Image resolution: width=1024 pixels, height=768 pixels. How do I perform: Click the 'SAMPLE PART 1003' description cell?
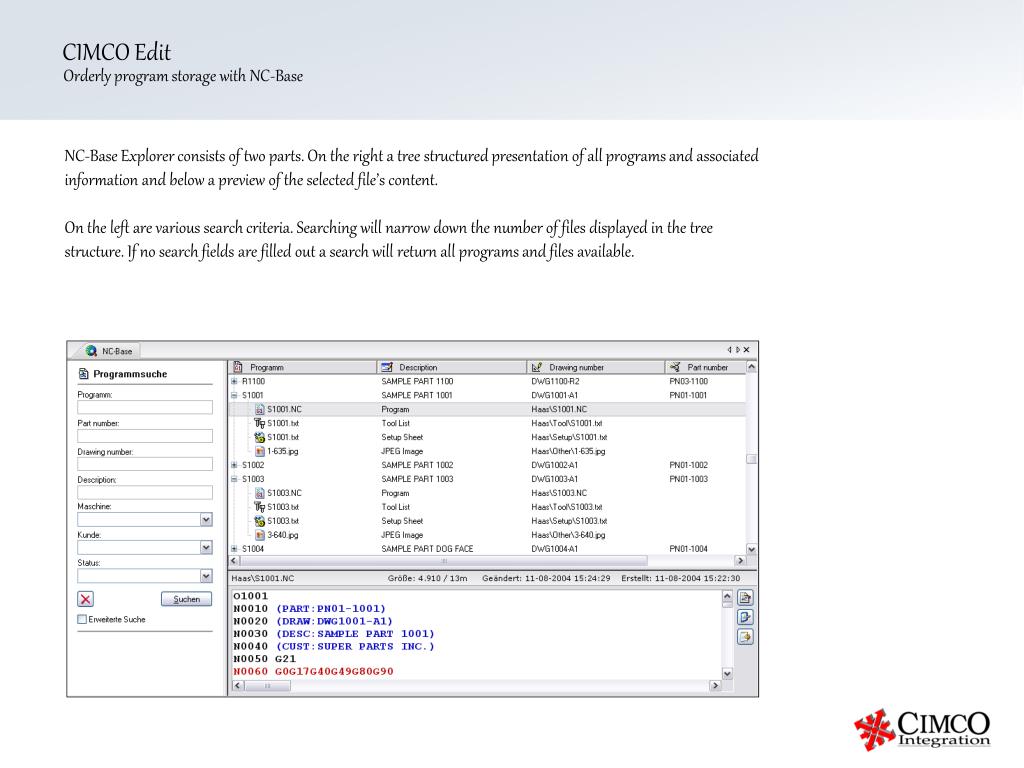coord(417,479)
